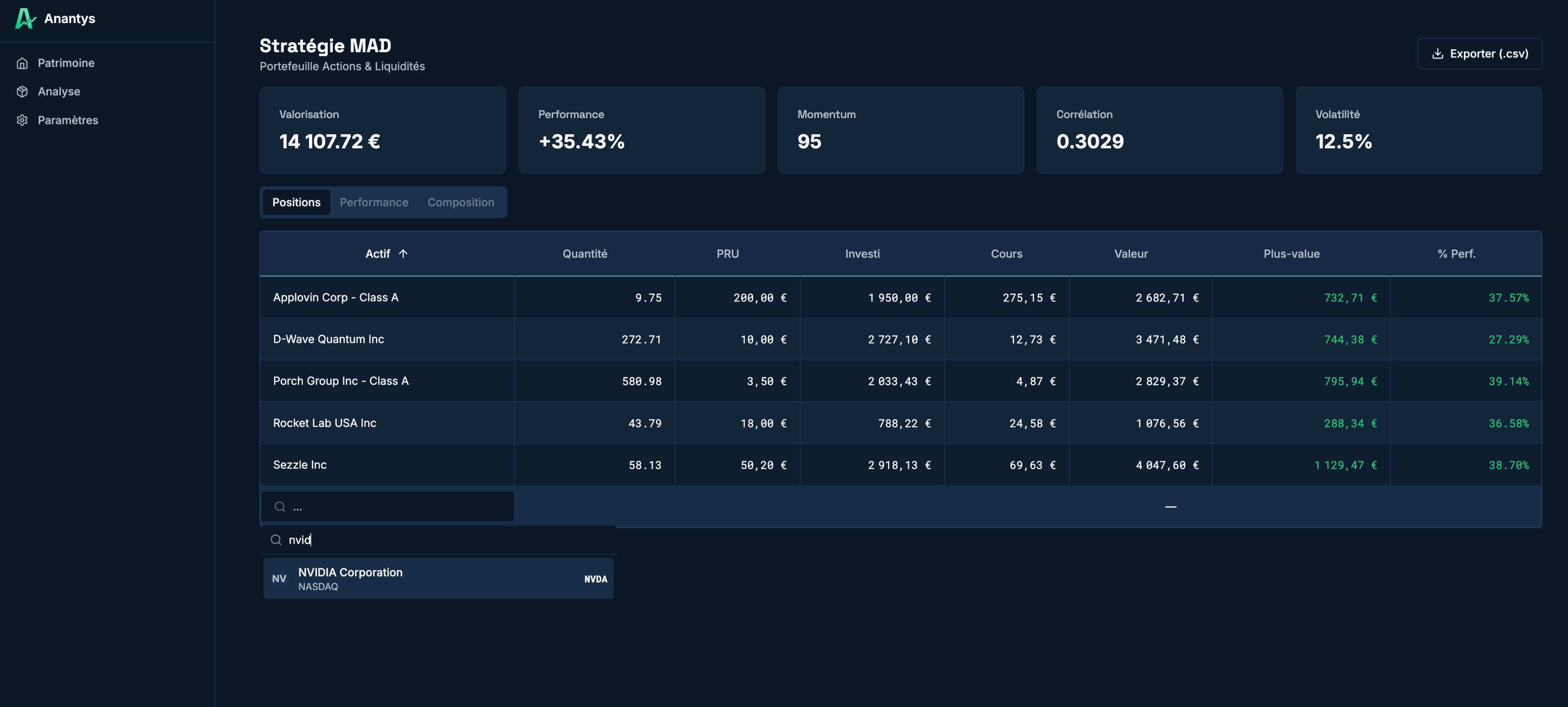1568x707 pixels.
Task: Click the Actif sort arrow icon
Action: [x=403, y=254]
